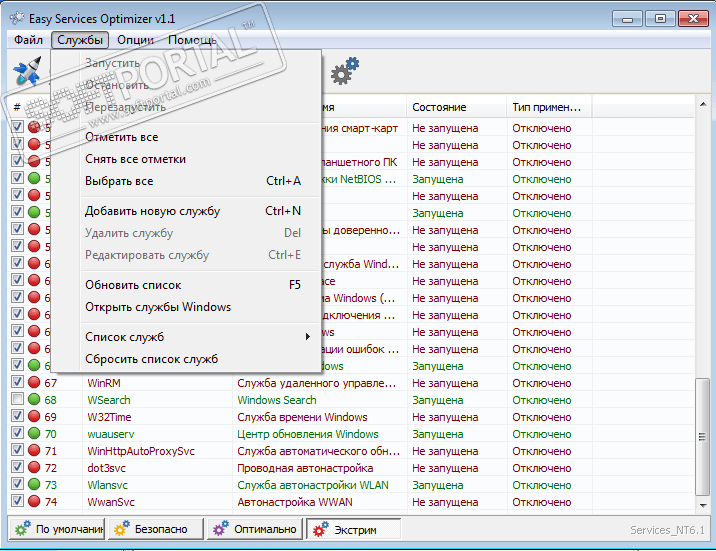
Task: Uncheck the WinRM row checkbox
Action: click(x=17, y=382)
